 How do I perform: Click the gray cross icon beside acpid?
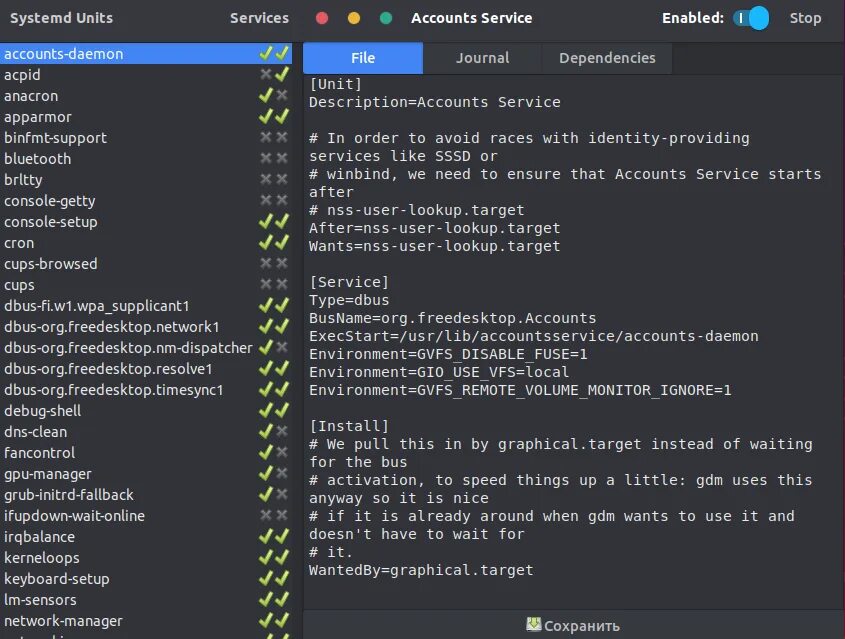pyautogui.click(x=266, y=75)
